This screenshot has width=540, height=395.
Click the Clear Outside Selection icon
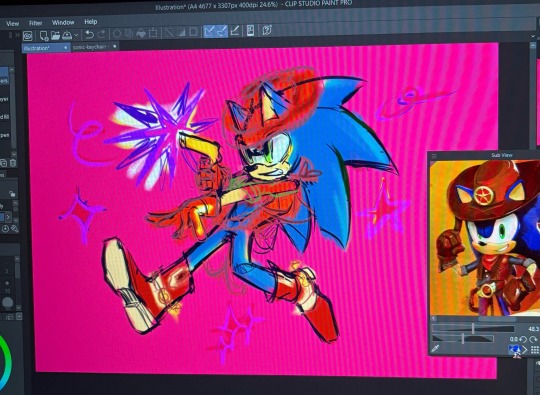(129, 33)
